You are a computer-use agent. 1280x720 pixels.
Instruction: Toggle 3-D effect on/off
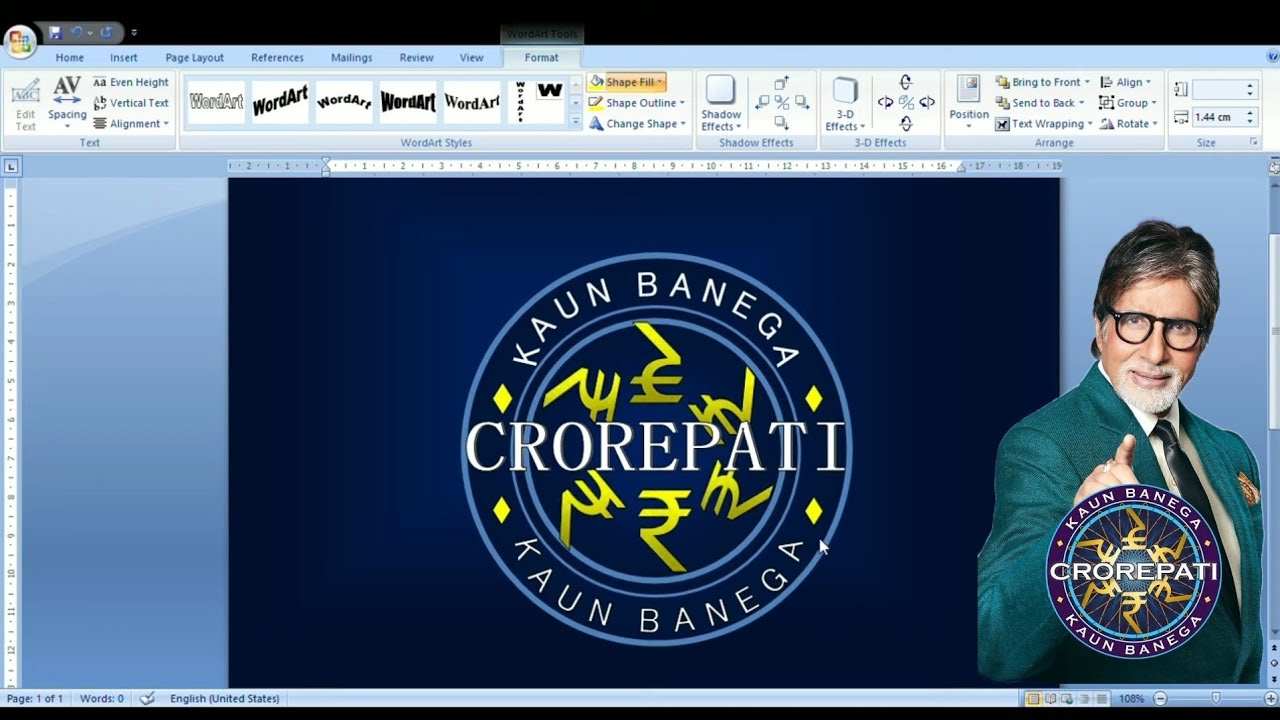point(906,103)
